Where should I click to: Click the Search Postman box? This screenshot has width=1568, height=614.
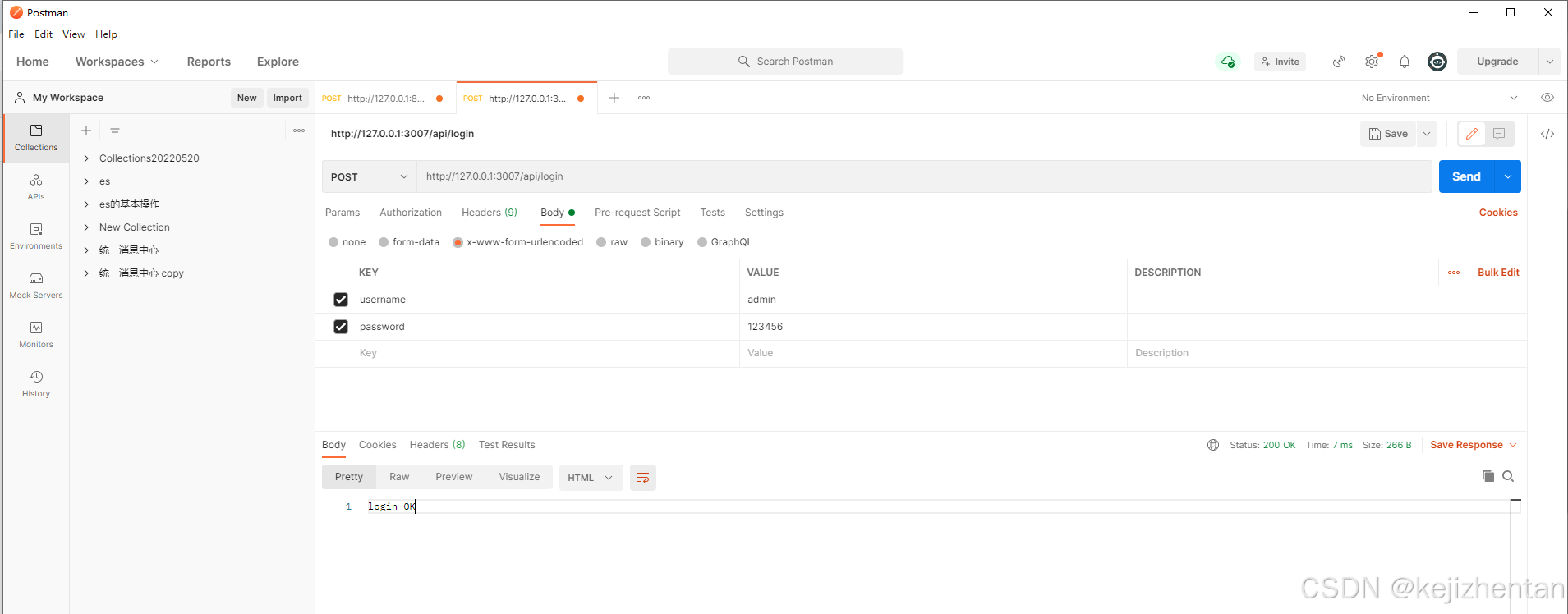(x=785, y=62)
